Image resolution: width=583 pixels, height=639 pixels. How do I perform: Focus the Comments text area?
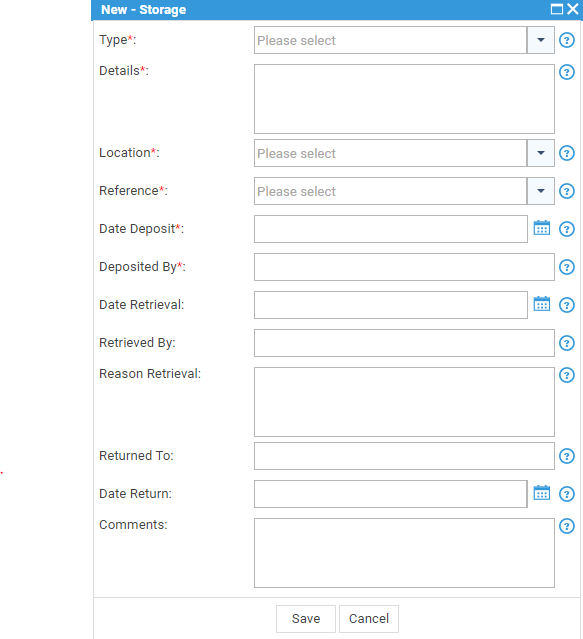[404, 553]
